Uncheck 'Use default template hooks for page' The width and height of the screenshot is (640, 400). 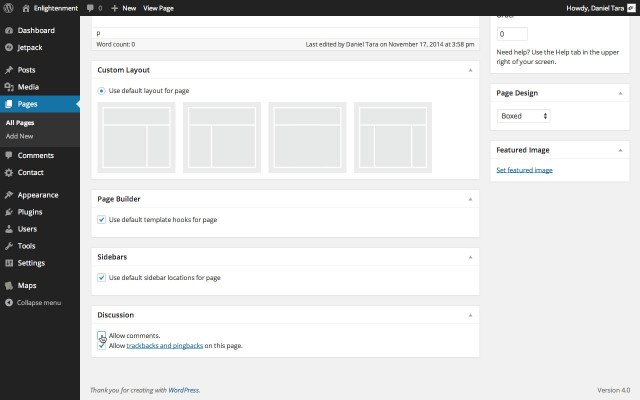click(x=102, y=219)
